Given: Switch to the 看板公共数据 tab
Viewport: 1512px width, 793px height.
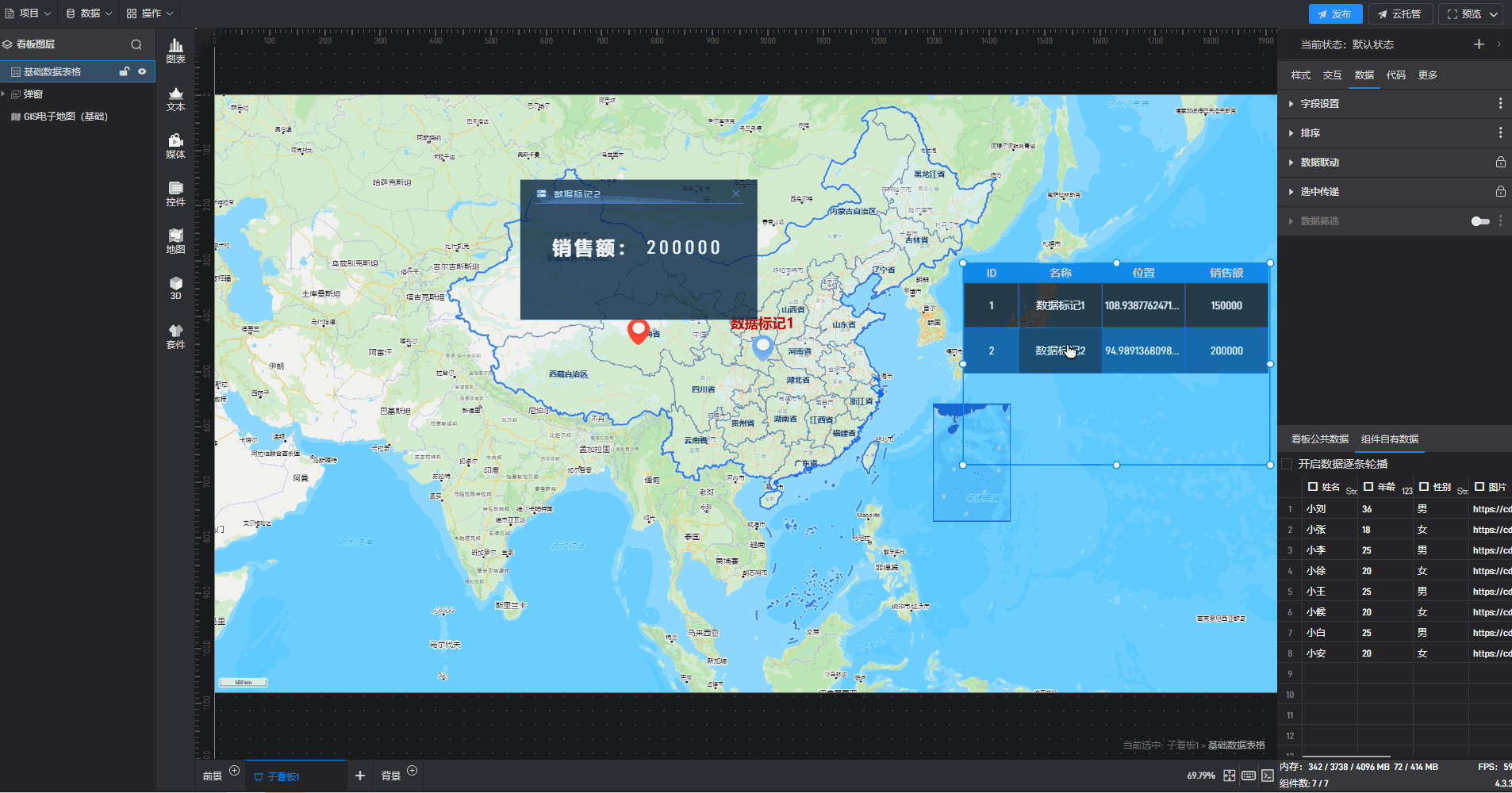Looking at the screenshot, I should [1319, 439].
